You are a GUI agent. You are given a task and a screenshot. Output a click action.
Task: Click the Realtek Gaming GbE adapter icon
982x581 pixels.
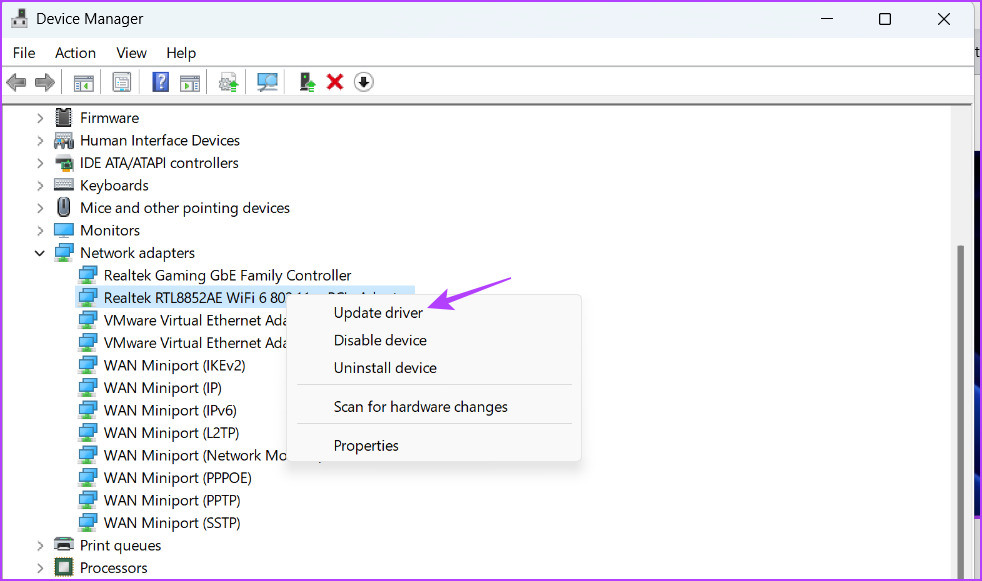pos(88,275)
